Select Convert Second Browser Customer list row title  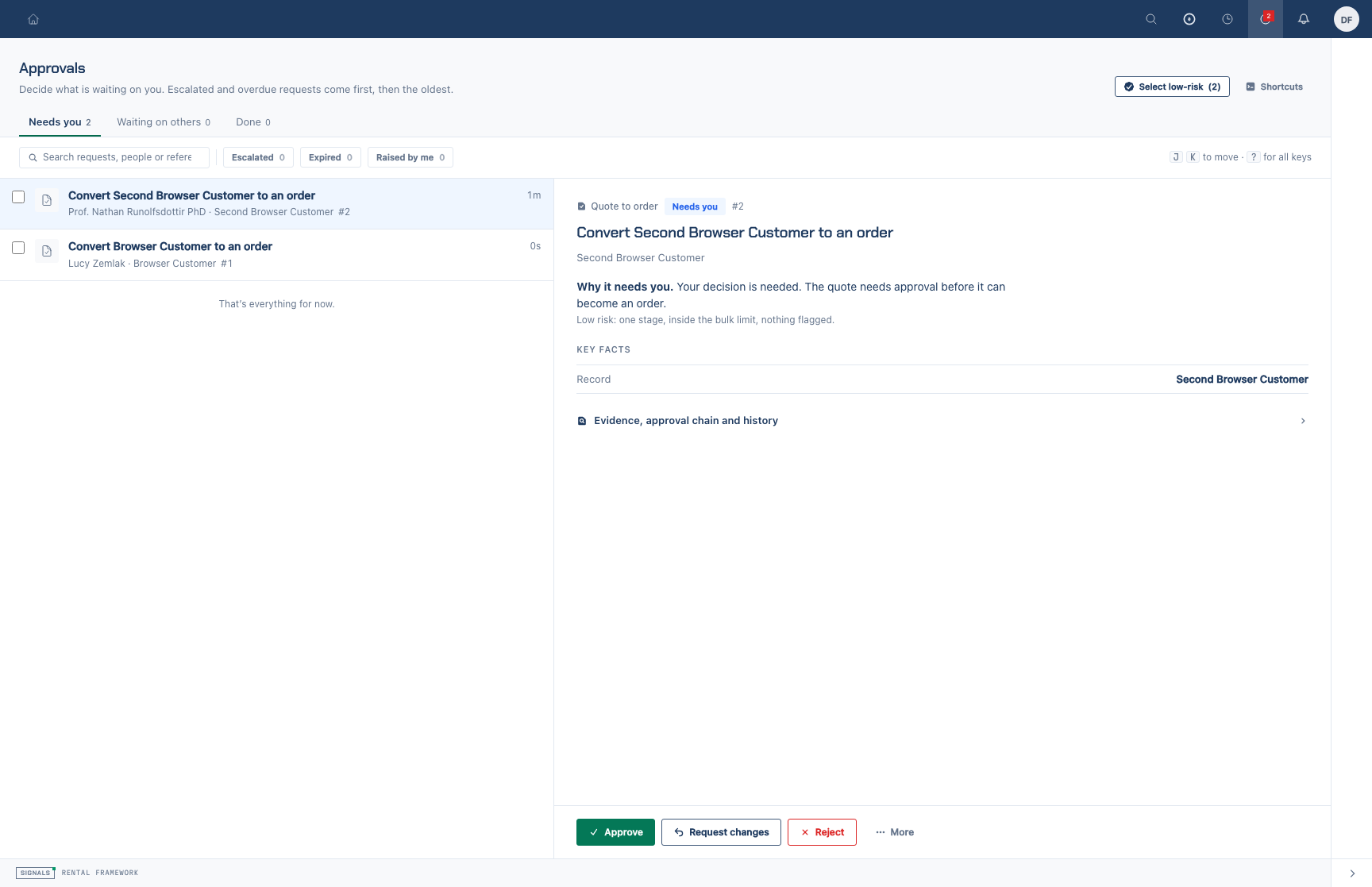[191, 195]
